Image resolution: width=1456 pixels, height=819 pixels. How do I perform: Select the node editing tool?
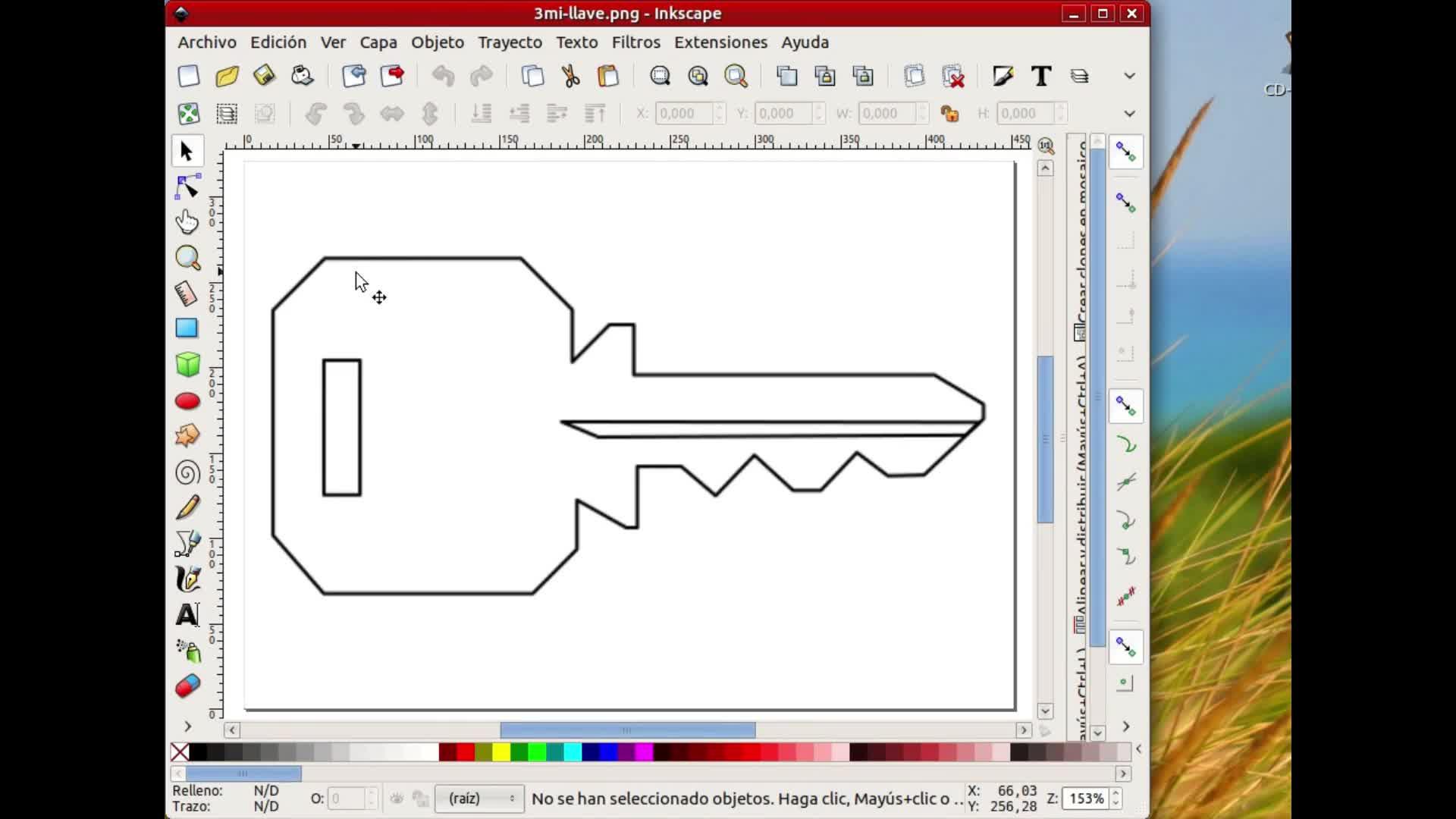pyautogui.click(x=187, y=187)
